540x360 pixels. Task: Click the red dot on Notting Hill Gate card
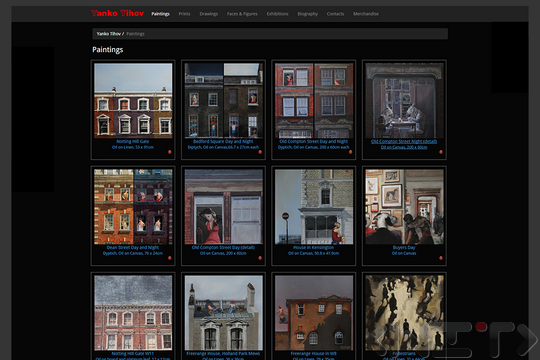pyautogui.click(x=169, y=152)
